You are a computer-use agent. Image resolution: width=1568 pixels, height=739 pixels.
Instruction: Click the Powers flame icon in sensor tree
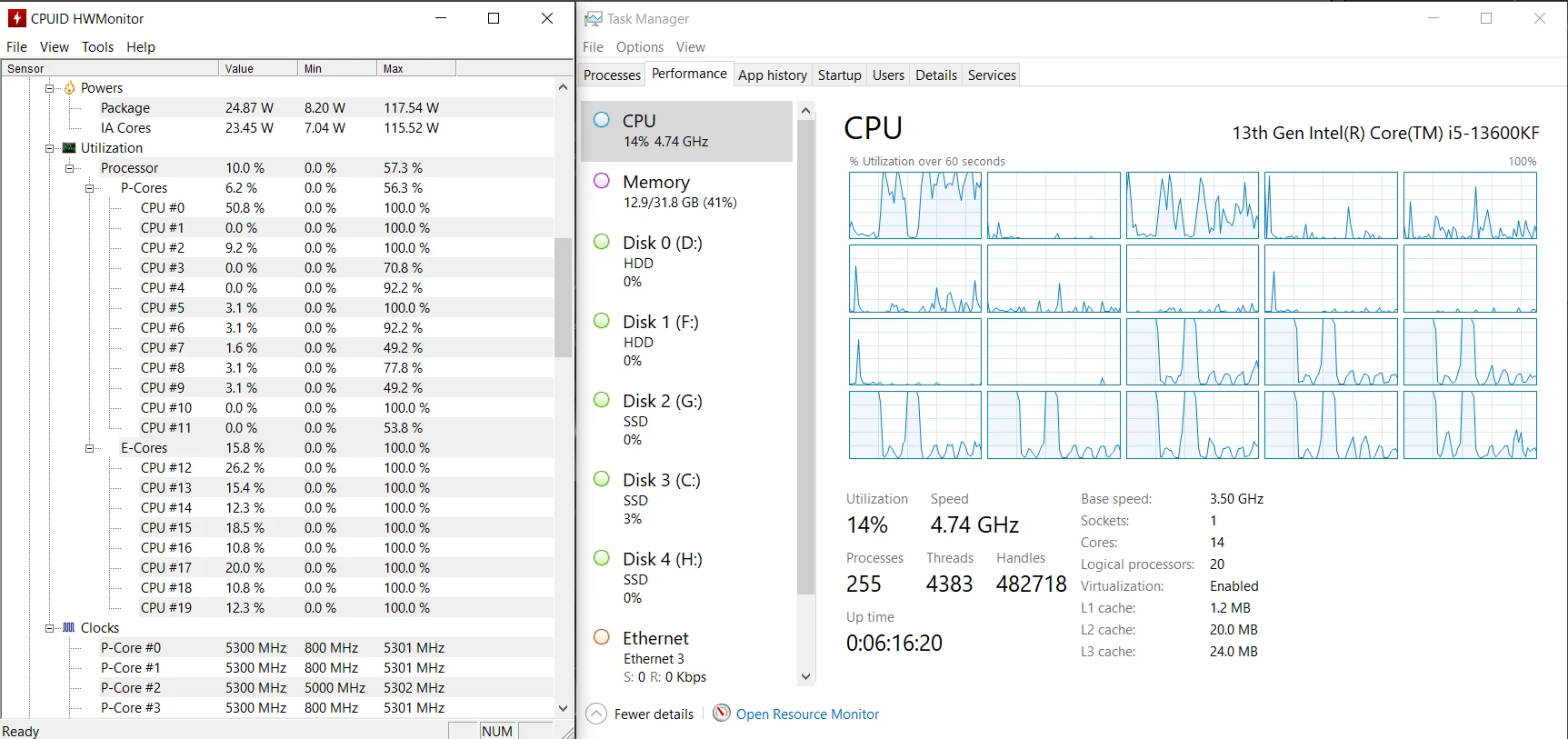[x=70, y=88]
